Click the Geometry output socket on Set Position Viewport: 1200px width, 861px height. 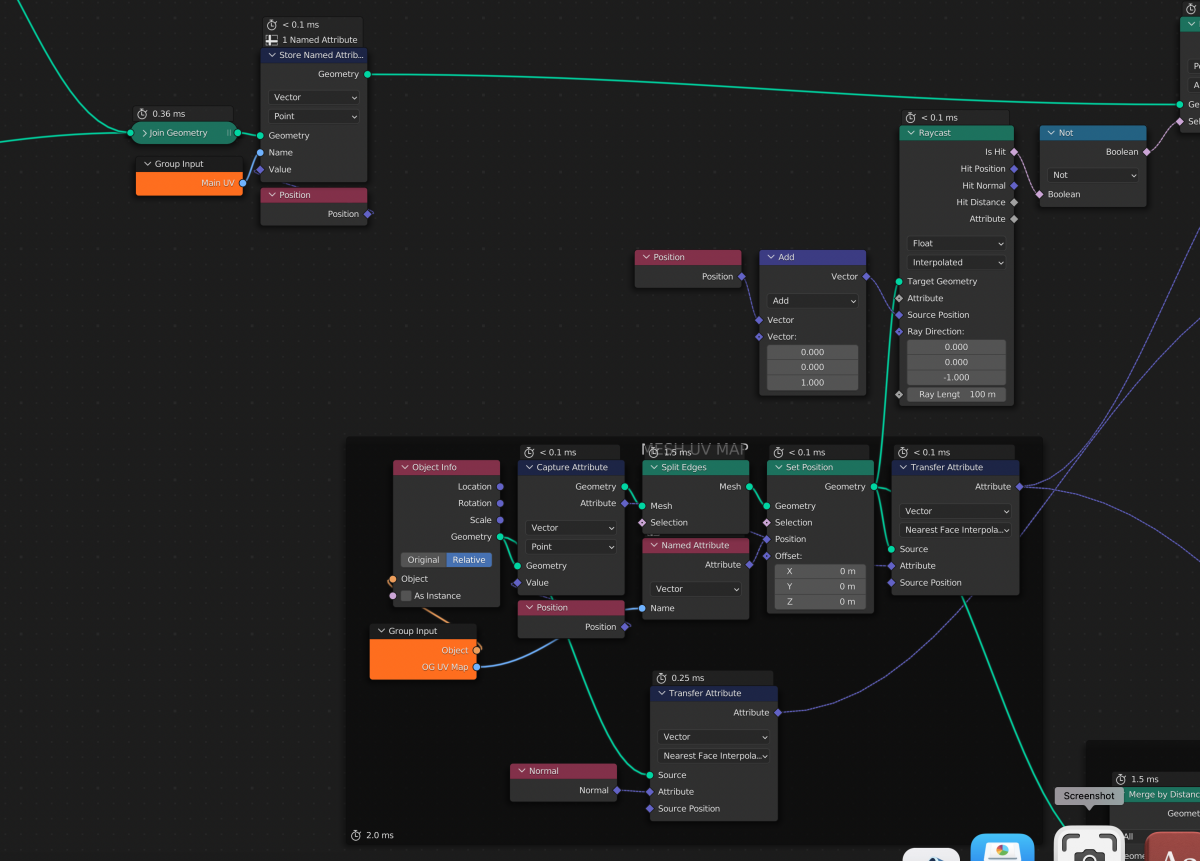873,487
